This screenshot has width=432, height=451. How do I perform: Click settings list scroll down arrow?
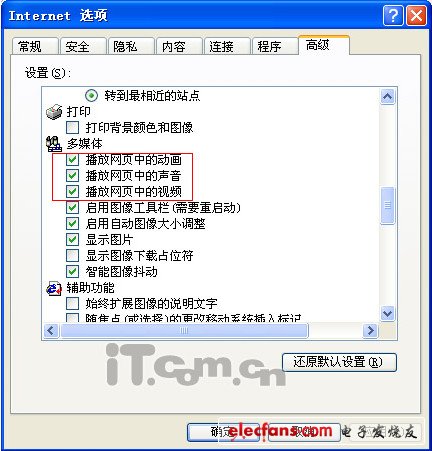(388, 313)
